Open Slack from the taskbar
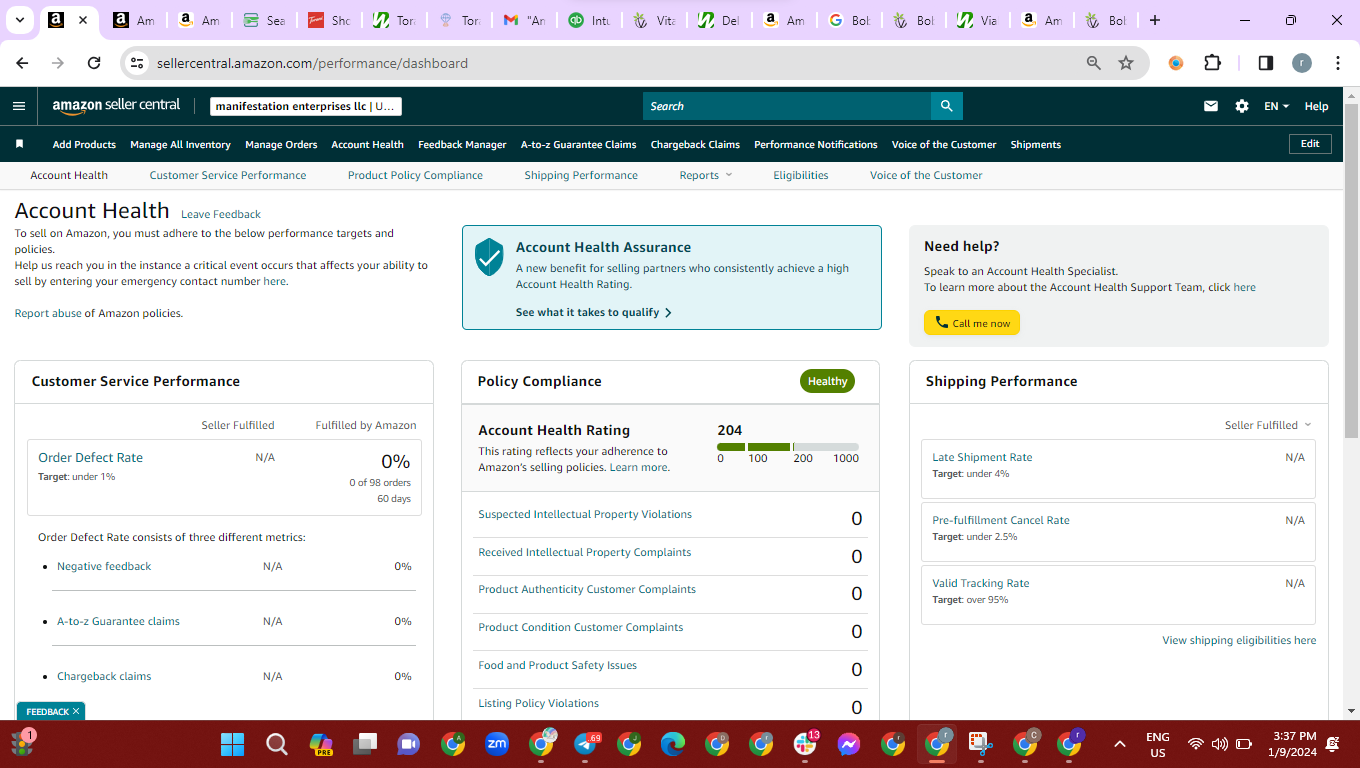The image size is (1360, 768). (805, 744)
